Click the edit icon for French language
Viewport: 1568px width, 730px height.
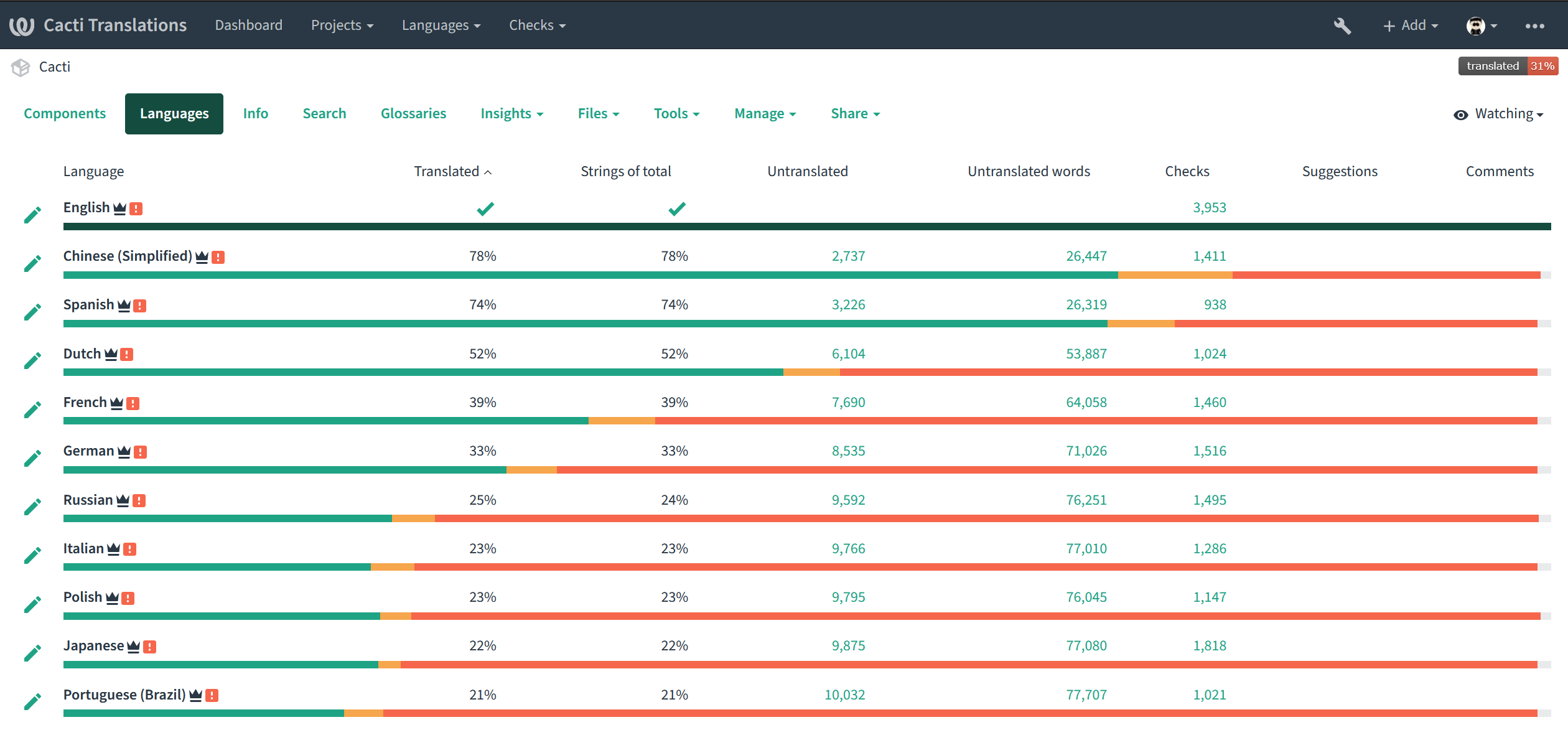pyautogui.click(x=29, y=406)
